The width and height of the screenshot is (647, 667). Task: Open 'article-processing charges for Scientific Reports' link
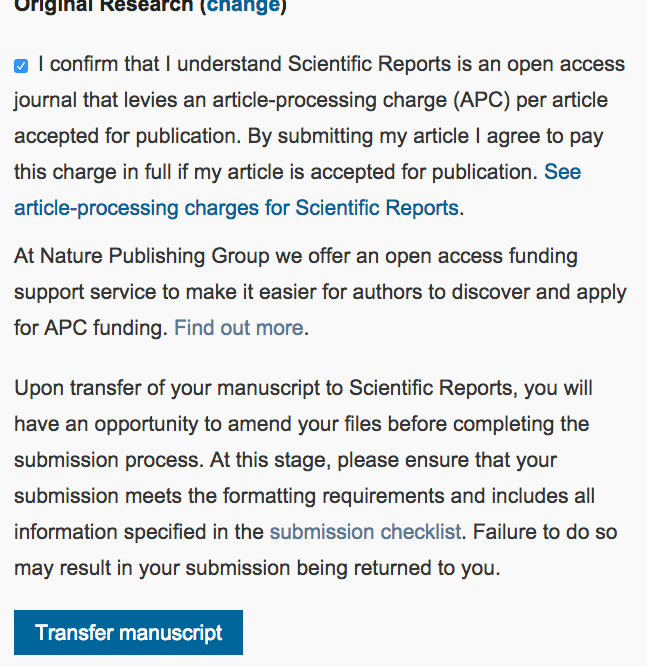(236, 208)
